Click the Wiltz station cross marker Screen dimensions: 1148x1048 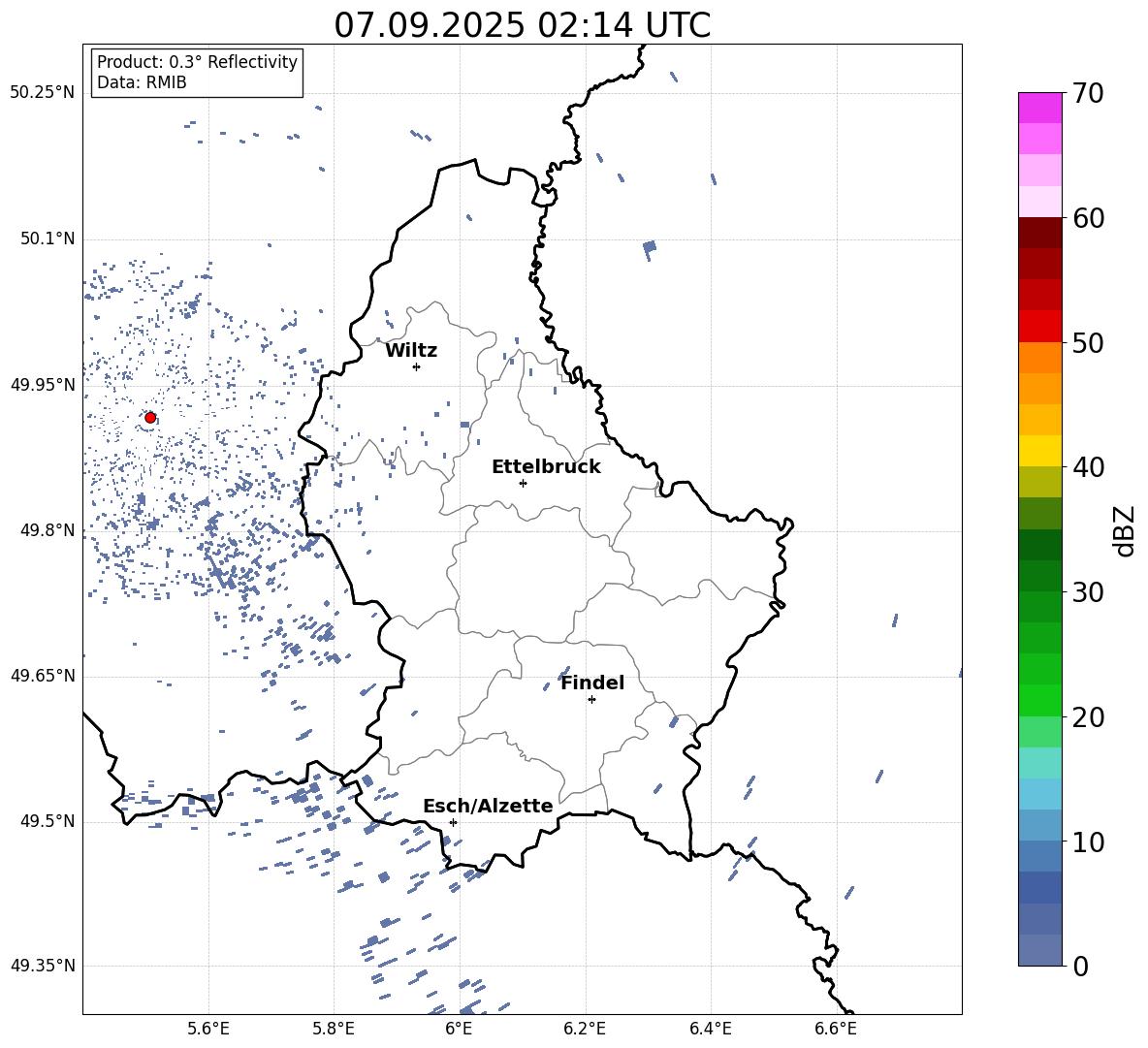tap(417, 367)
